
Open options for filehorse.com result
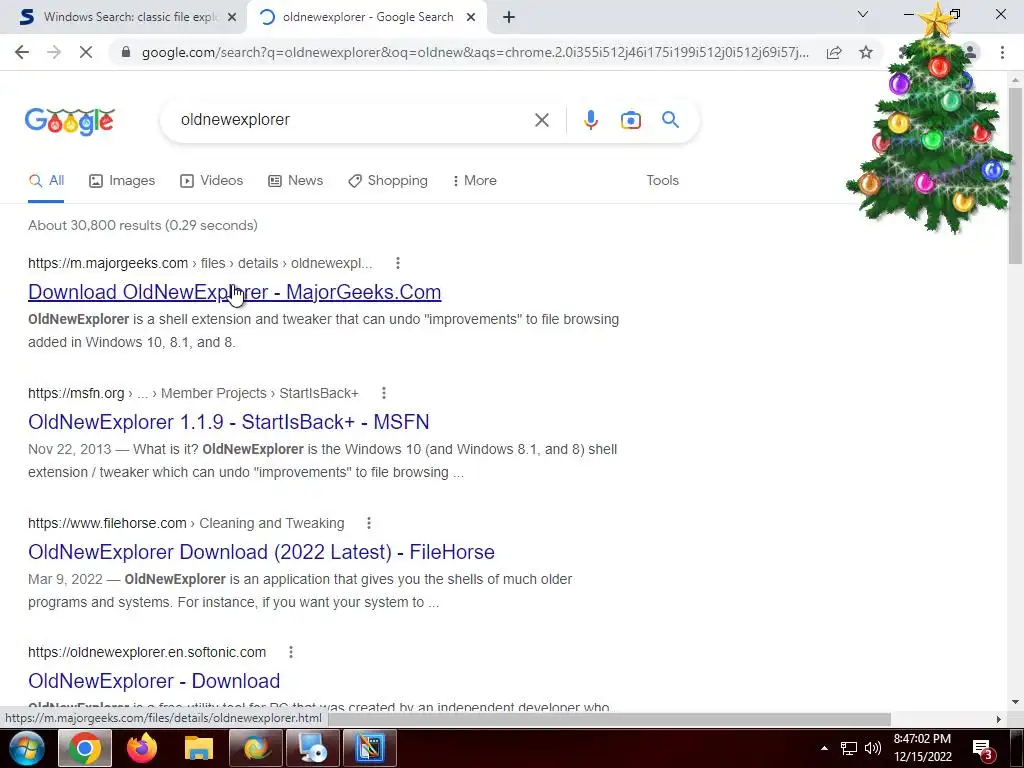click(x=369, y=523)
